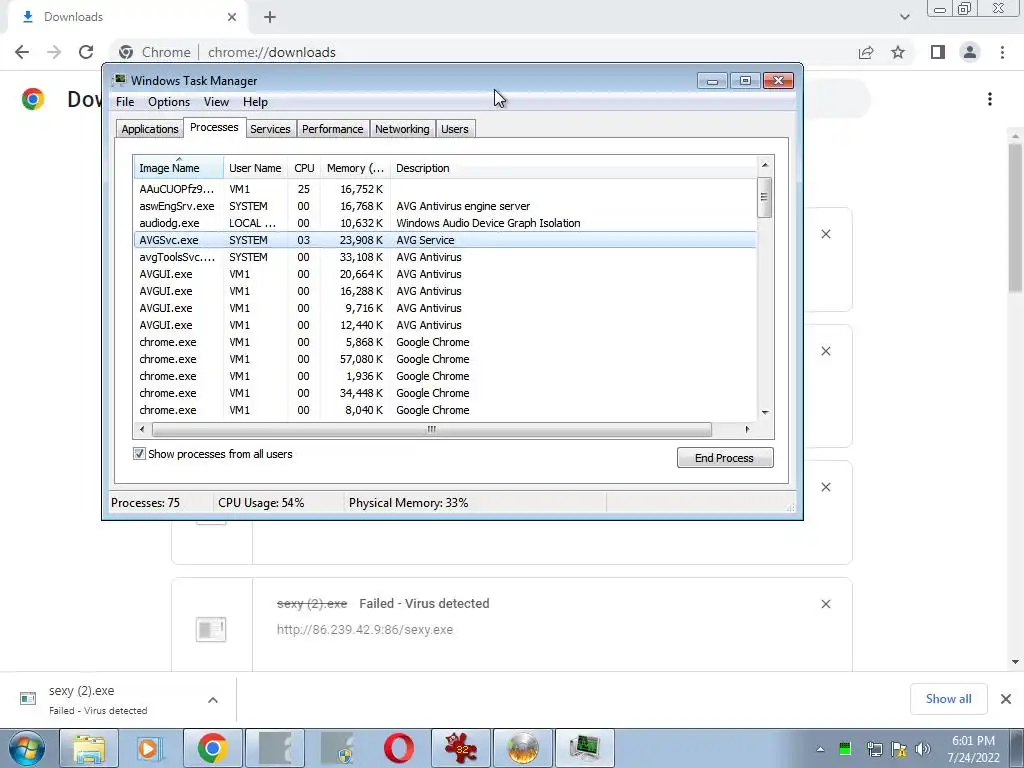Switch to the Performance tab
The width and height of the screenshot is (1024, 768).
click(x=332, y=129)
